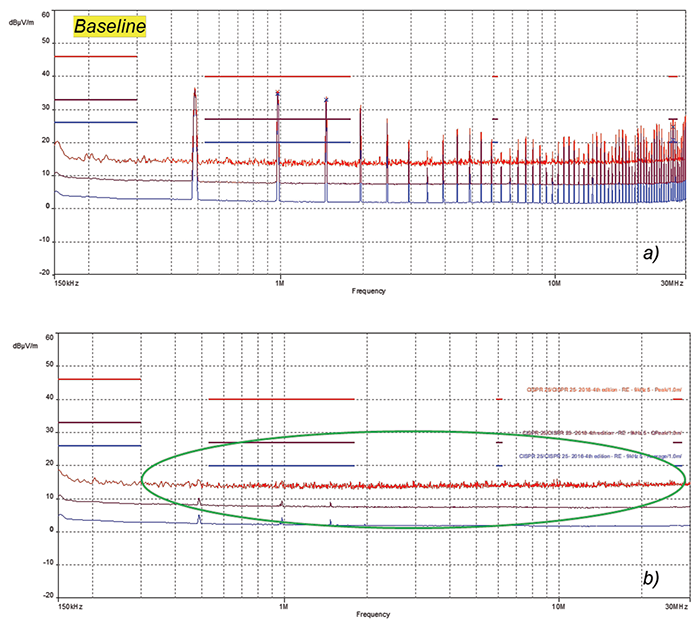Click the 150kHz label on lower chart
The height and width of the screenshot is (624, 700).
click(71, 604)
